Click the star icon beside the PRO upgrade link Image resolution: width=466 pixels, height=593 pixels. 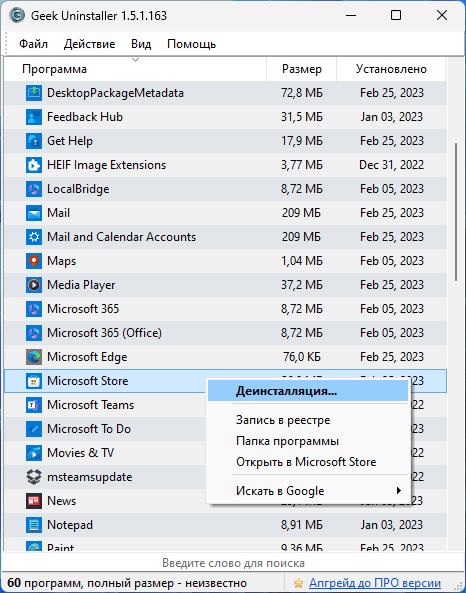click(x=298, y=583)
